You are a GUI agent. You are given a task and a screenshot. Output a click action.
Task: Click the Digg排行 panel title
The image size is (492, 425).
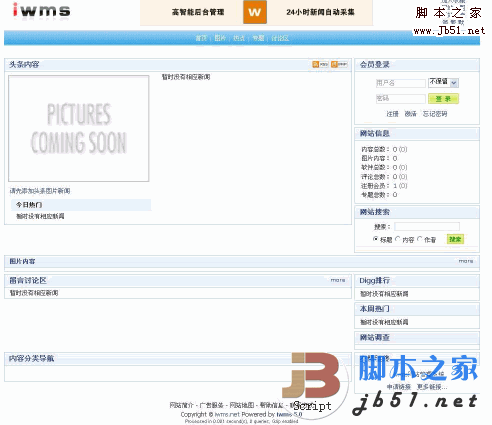(x=375, y=280)
